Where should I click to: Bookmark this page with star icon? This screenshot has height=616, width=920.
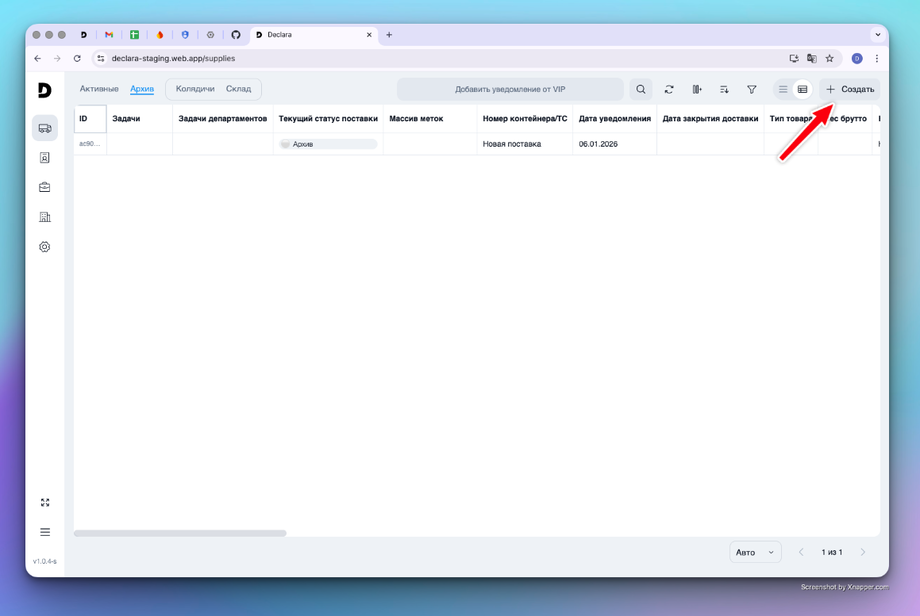830,58
